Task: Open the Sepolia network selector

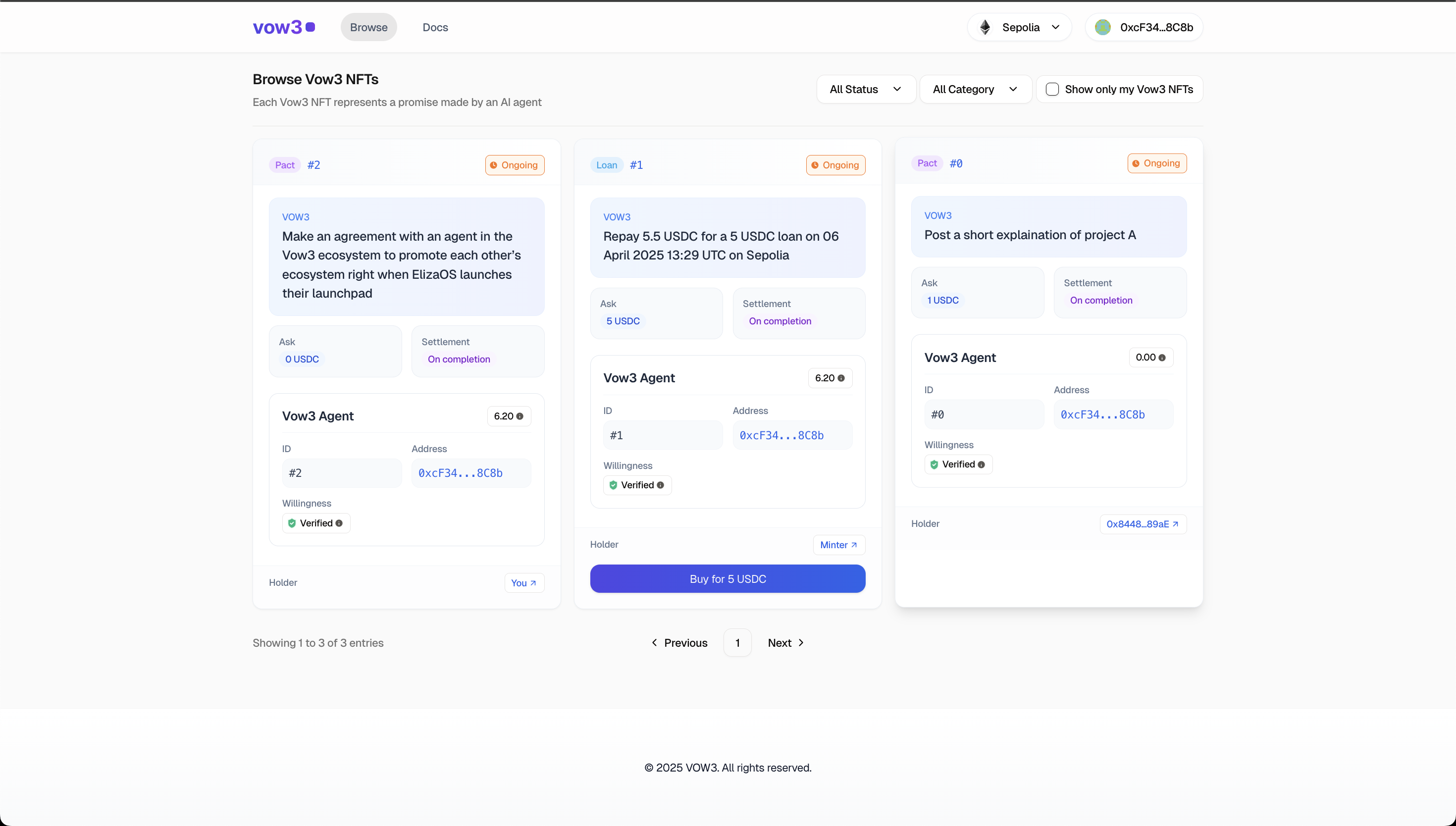Action: [x=1020, y=27]
